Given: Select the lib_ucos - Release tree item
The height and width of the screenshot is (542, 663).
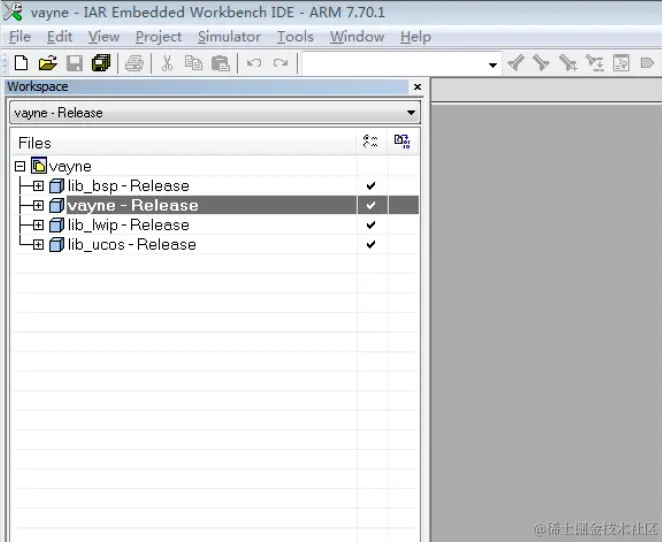Looking at the screenshot, I should (x=132, y=244).
